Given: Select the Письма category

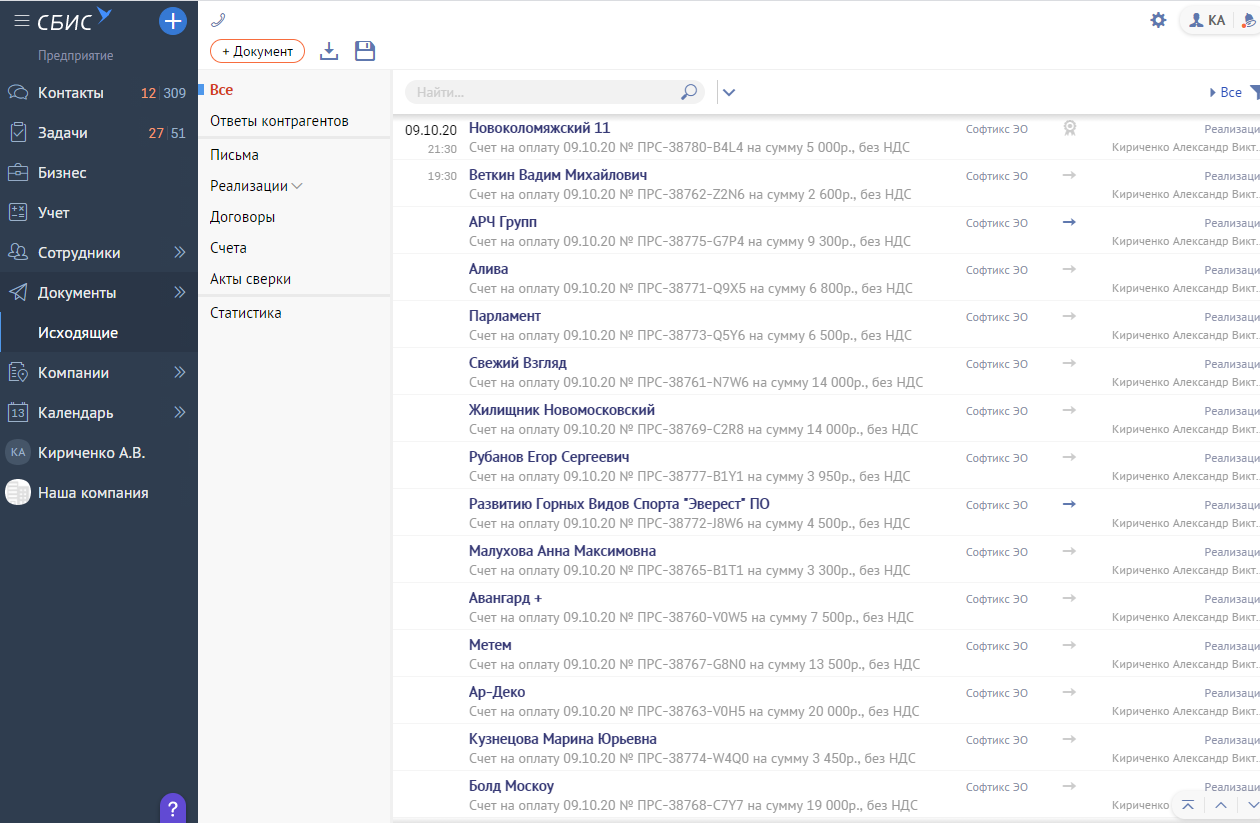Looking at the screenshot, I should coord(234,155).
